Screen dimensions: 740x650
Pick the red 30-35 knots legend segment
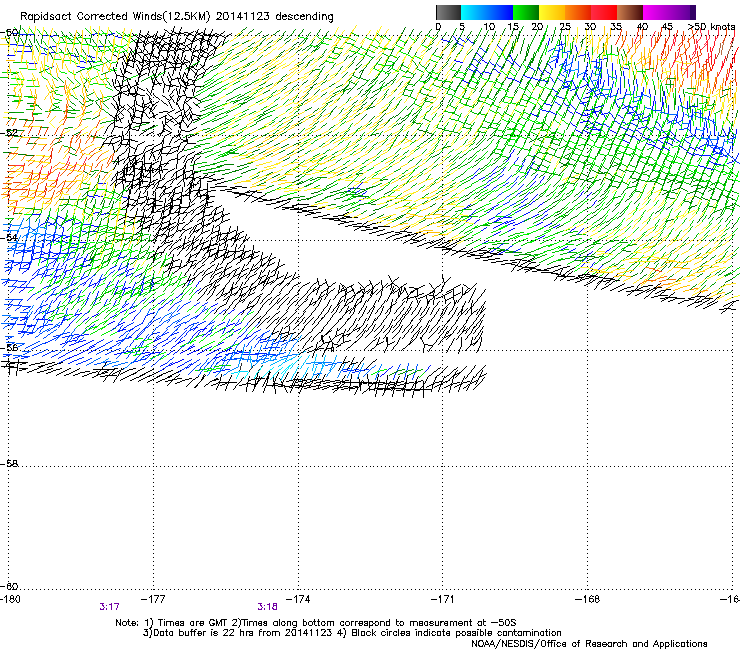pyautogui.click(x=604, y=12)
